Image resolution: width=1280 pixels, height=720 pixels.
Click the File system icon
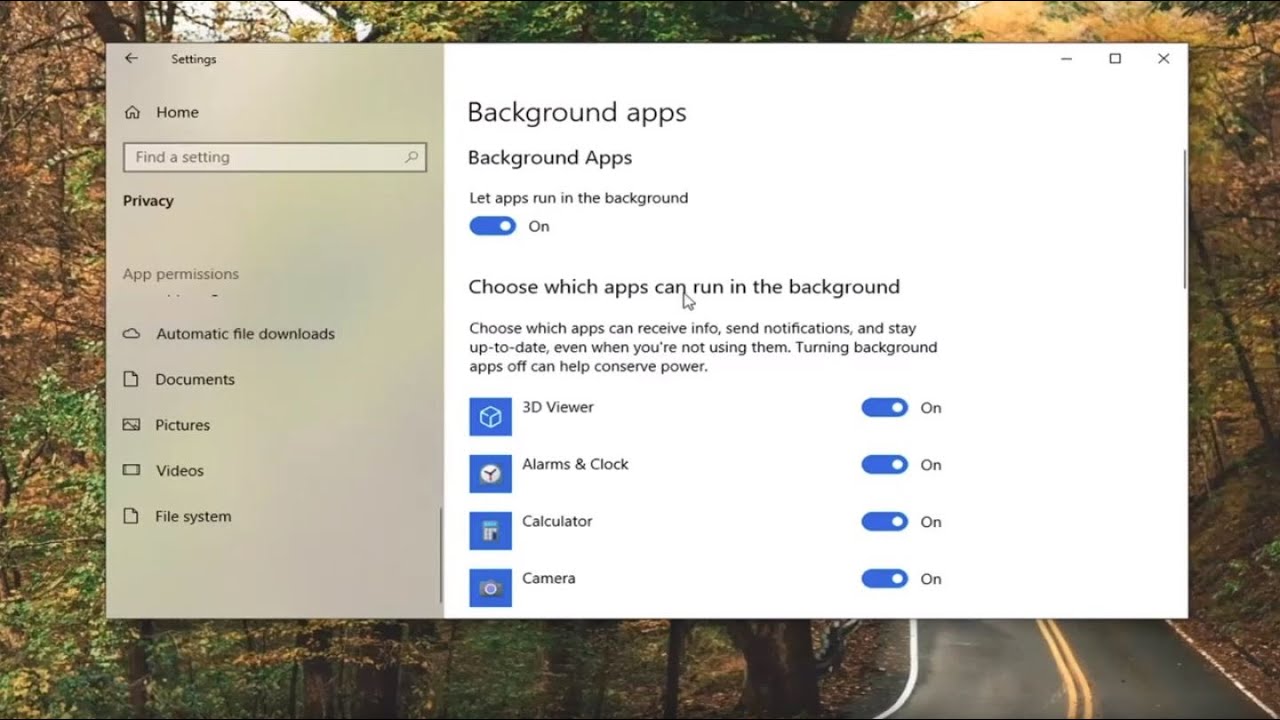pos(131,516)
